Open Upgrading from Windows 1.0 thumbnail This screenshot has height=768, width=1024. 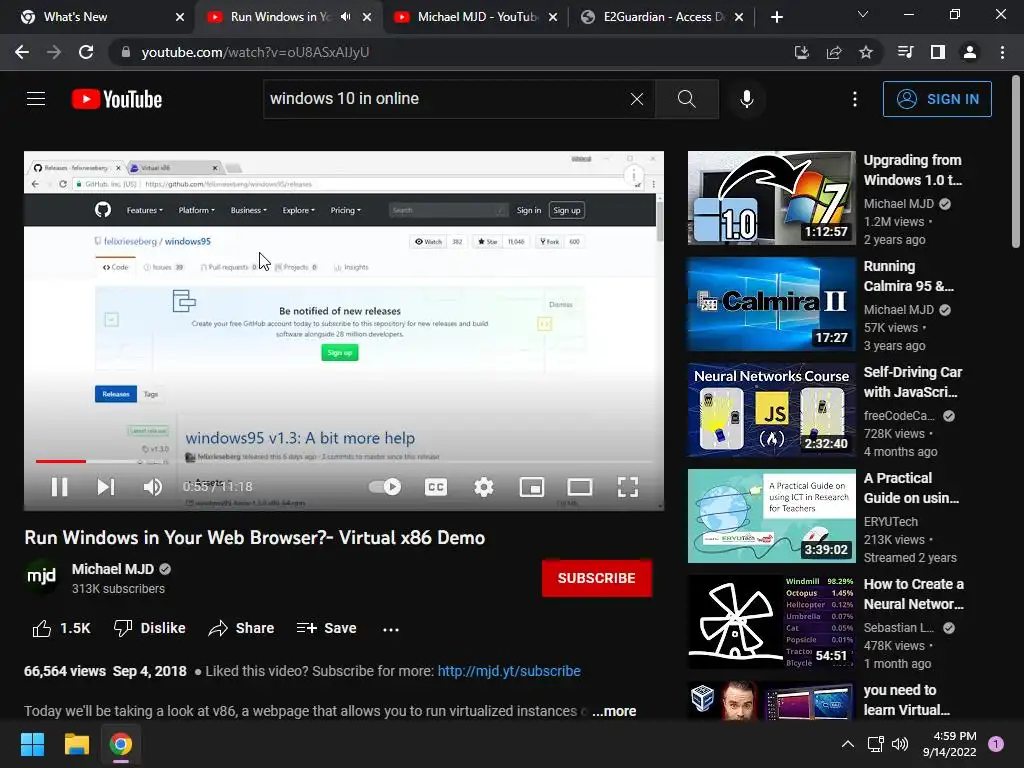tap(772, 198)
